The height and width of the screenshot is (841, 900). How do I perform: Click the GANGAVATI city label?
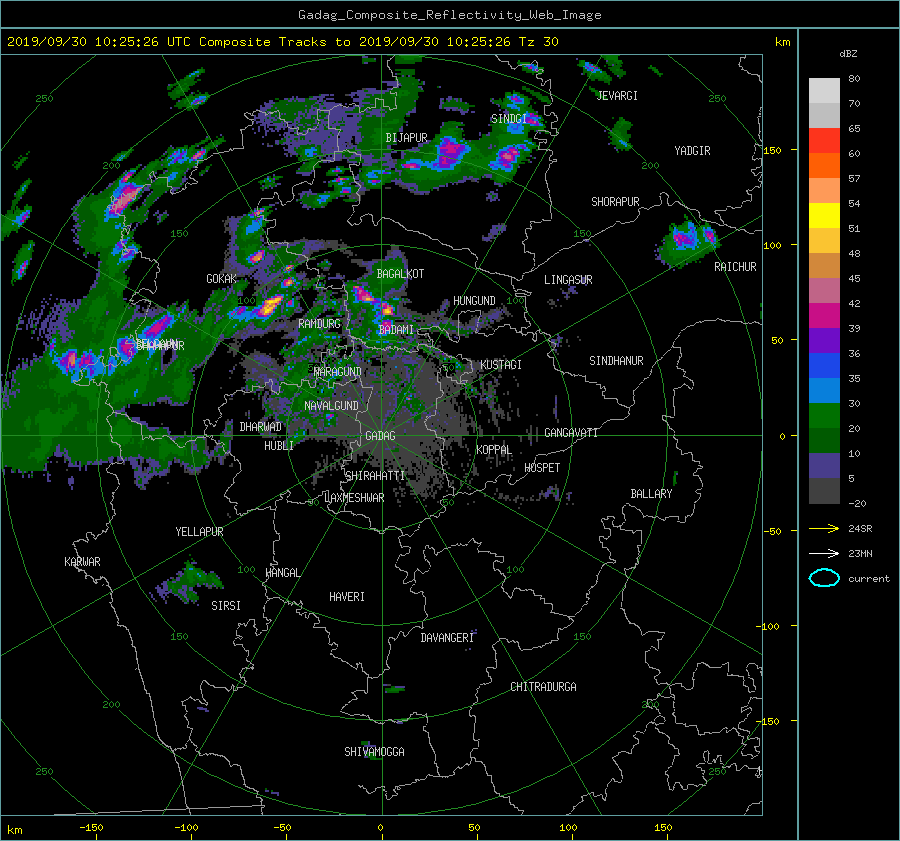(x=571, y=433)
